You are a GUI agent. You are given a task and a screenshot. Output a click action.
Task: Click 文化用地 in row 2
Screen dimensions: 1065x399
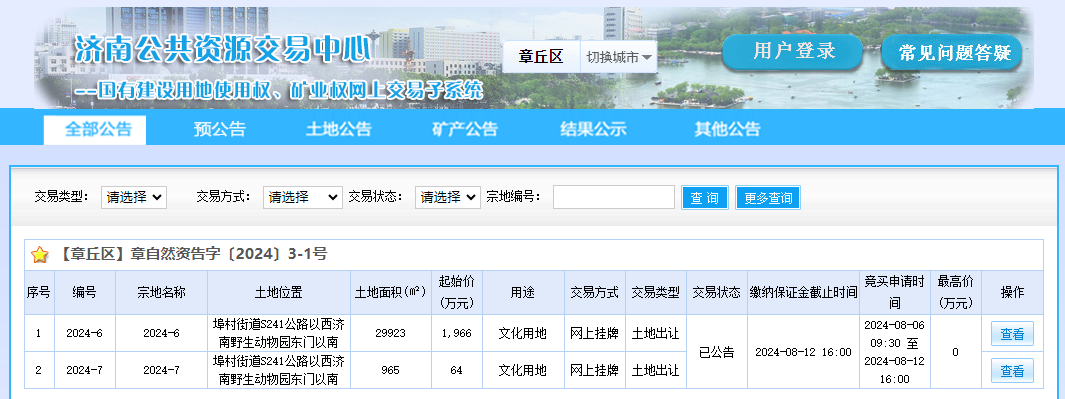(x=523, y=370)
